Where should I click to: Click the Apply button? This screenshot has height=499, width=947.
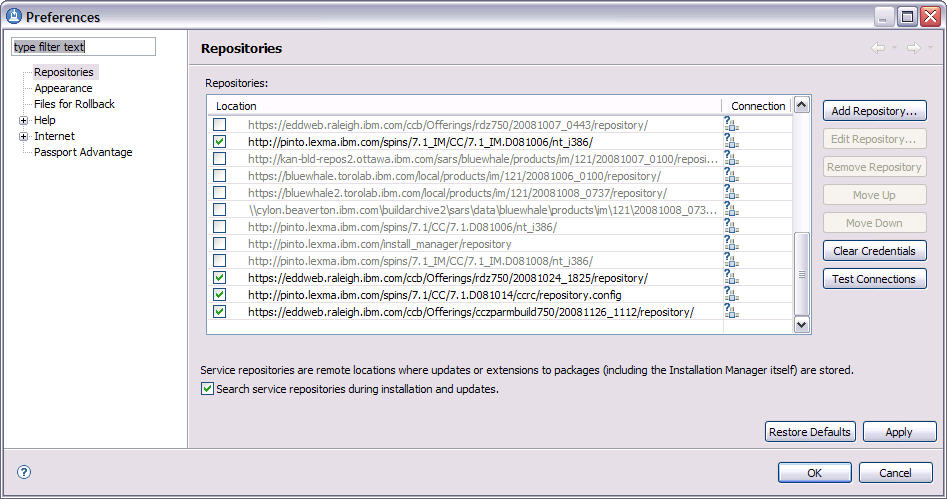point(899,432)
